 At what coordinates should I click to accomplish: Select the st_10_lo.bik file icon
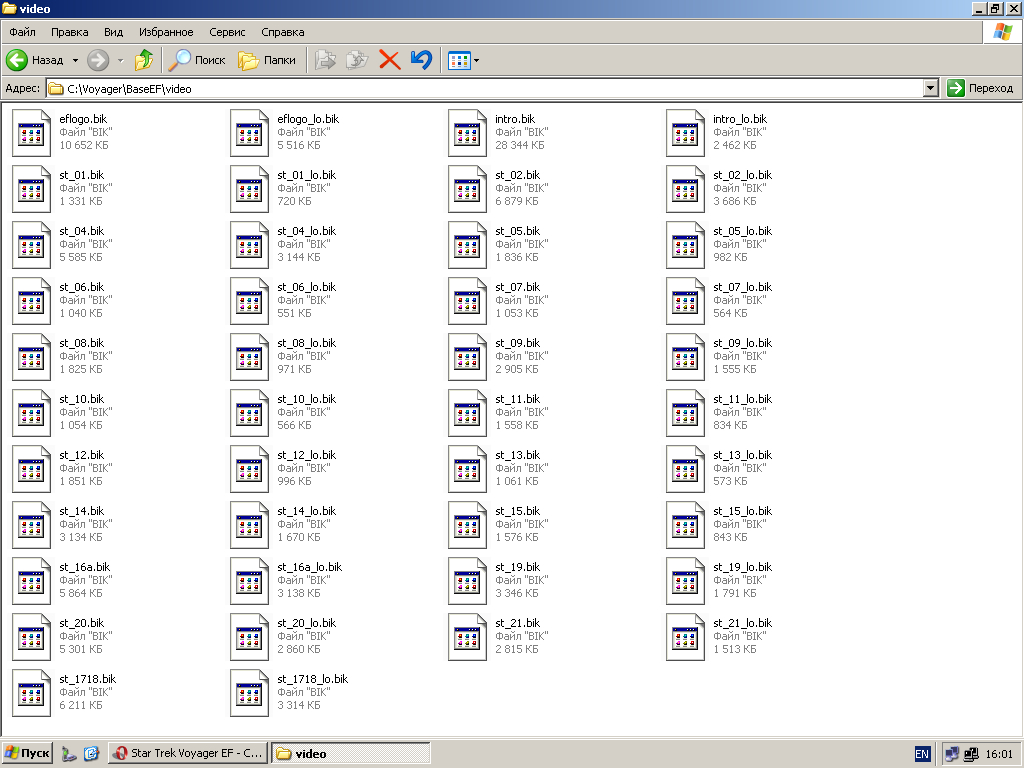[249, 414]
